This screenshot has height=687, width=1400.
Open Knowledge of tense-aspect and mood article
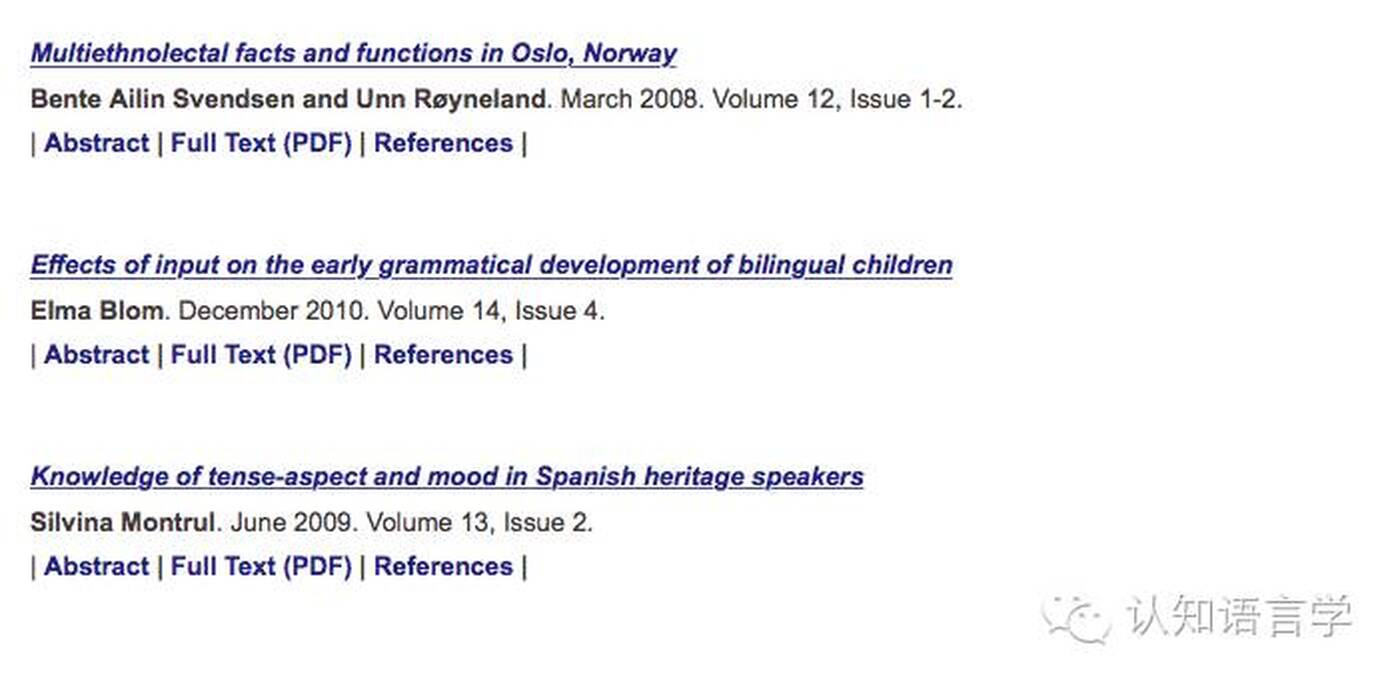coord(447,476)
